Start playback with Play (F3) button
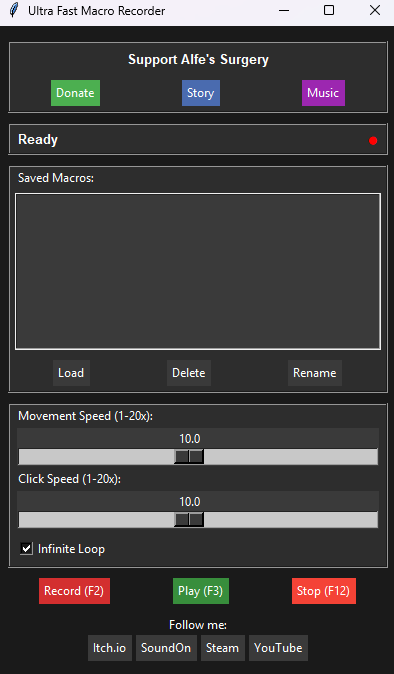394x674 pixels. tap(201, 591)
